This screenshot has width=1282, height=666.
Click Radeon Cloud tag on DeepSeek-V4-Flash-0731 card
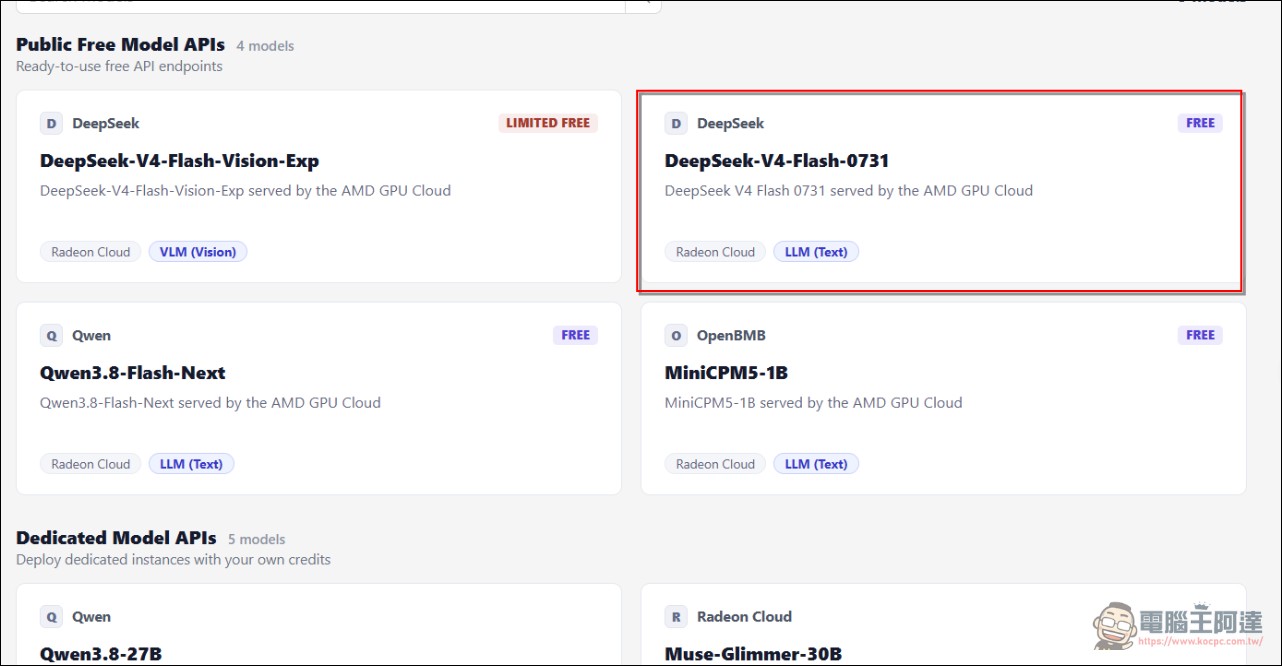pyautogui.click(x=716, y=252)
